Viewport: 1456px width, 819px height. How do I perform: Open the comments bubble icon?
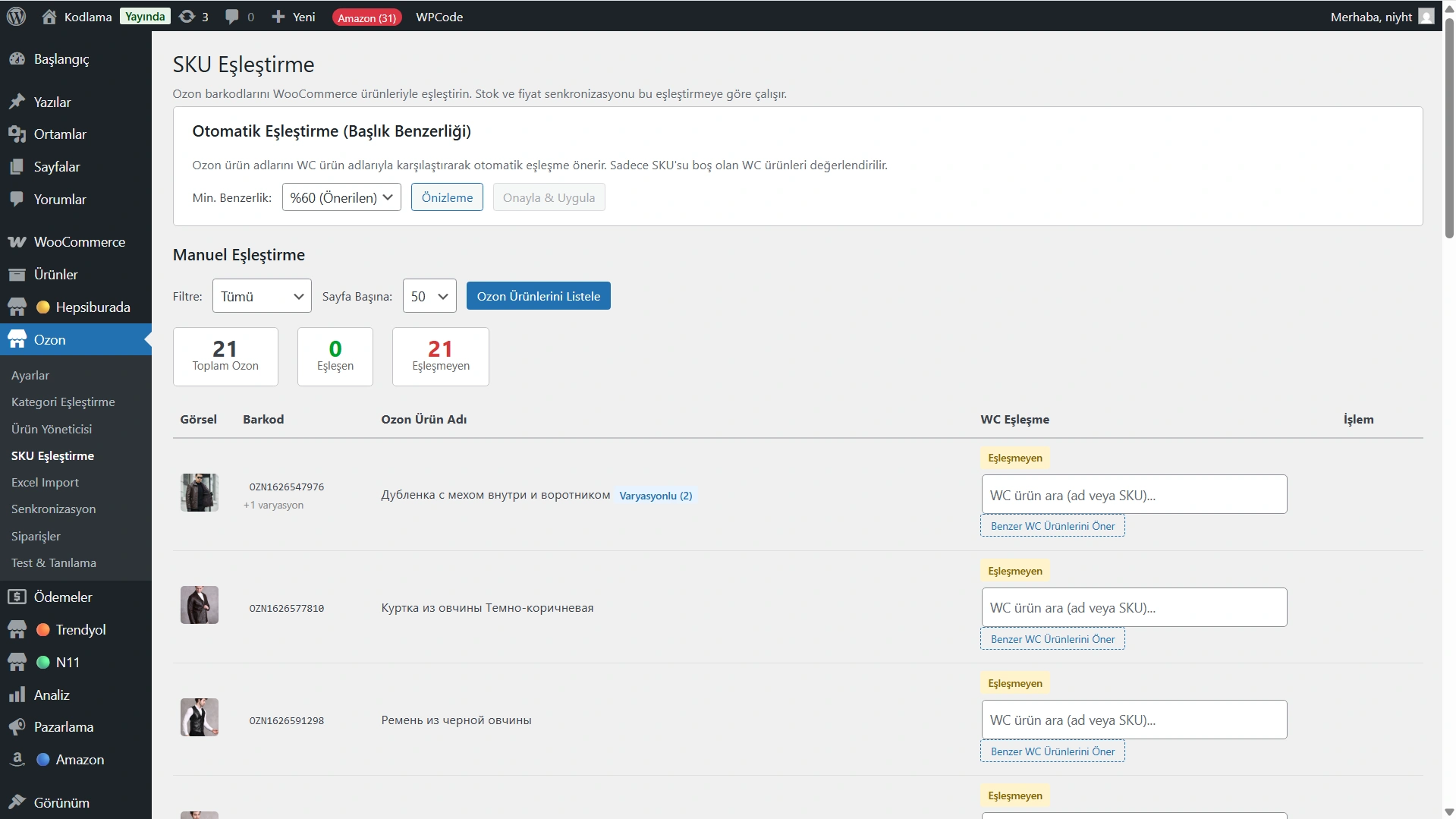pyautogui.click(x=232, y=17)
